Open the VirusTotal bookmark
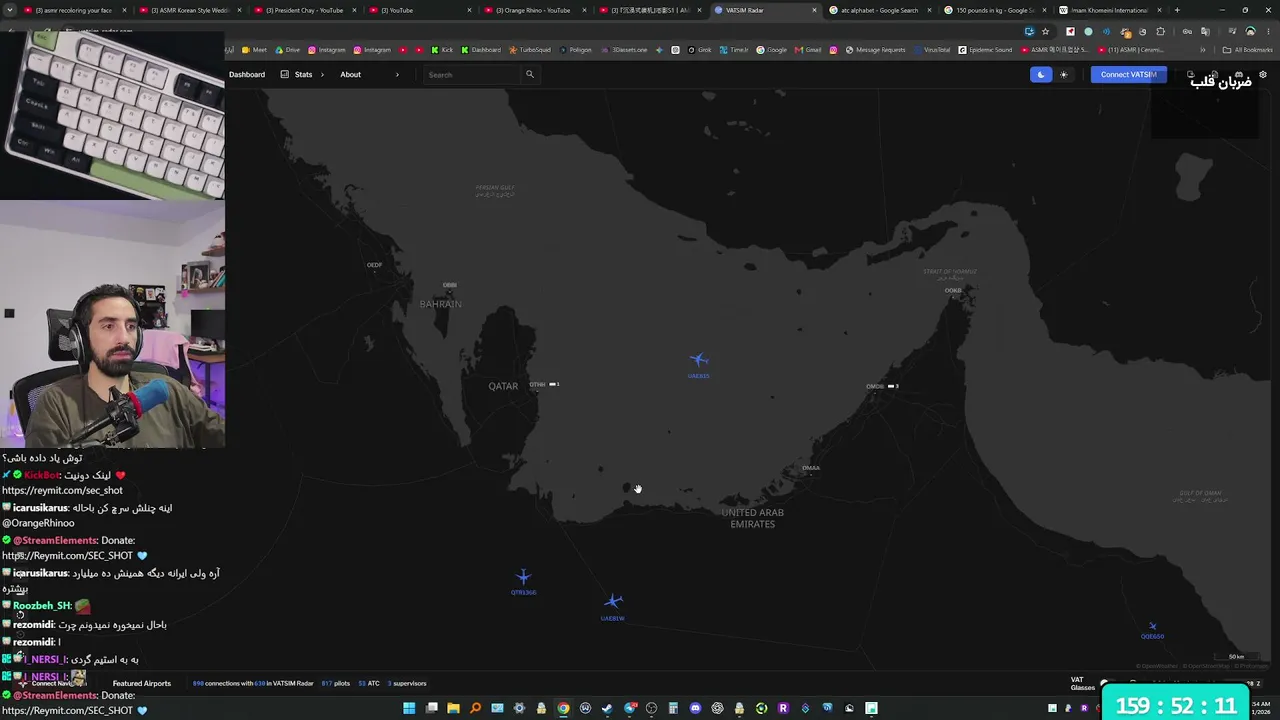Image resolution: width=1280 pixels, height=720 pixels. pyautogui.click(x=932, y=50)
